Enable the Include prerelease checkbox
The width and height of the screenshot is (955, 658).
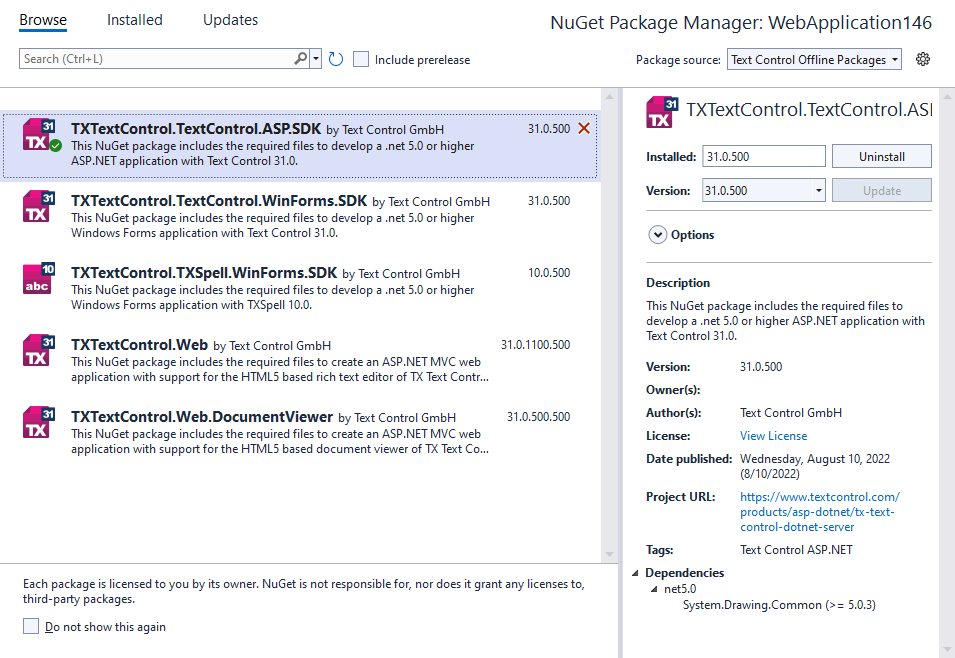pos(360,59)
